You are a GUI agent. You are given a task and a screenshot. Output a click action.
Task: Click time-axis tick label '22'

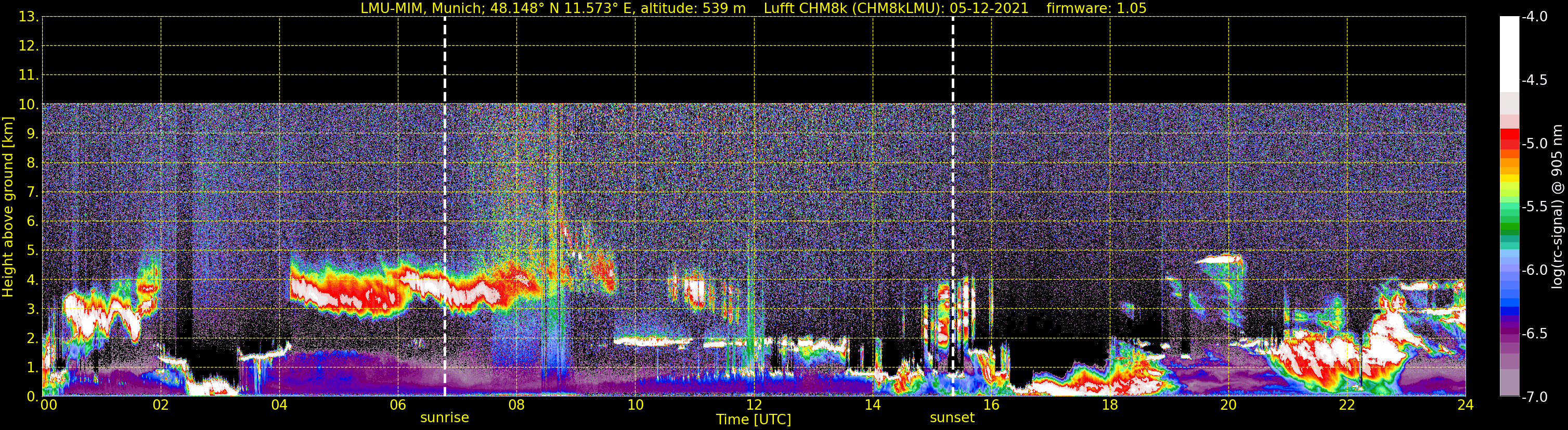(1347, 406)
